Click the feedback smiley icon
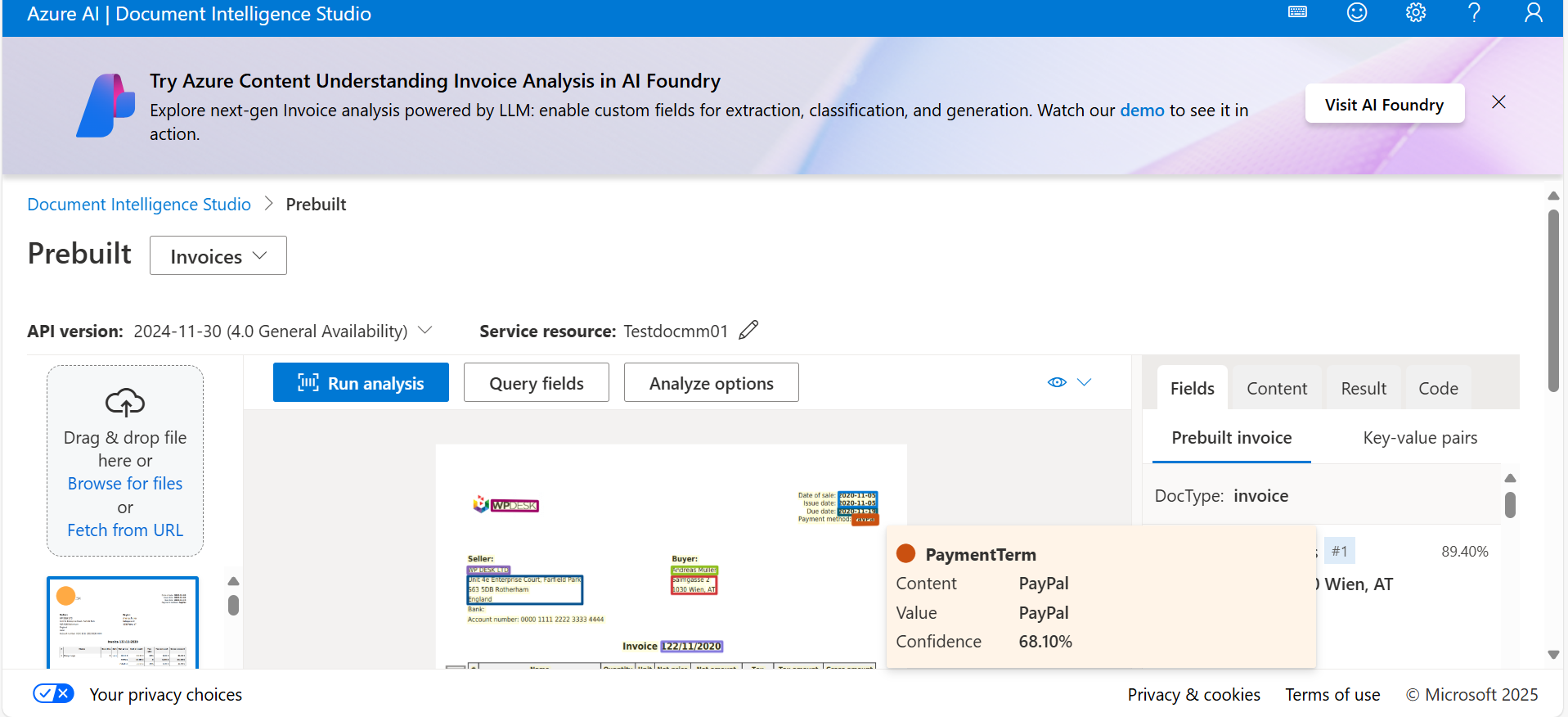Screen dimensions: 1568x717 (1356, 12)
